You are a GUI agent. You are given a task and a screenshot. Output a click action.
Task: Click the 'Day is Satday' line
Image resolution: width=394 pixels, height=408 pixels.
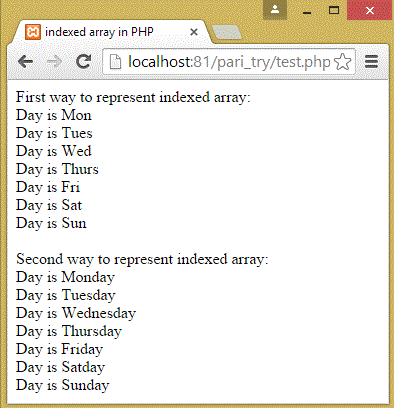coord(60,367)
